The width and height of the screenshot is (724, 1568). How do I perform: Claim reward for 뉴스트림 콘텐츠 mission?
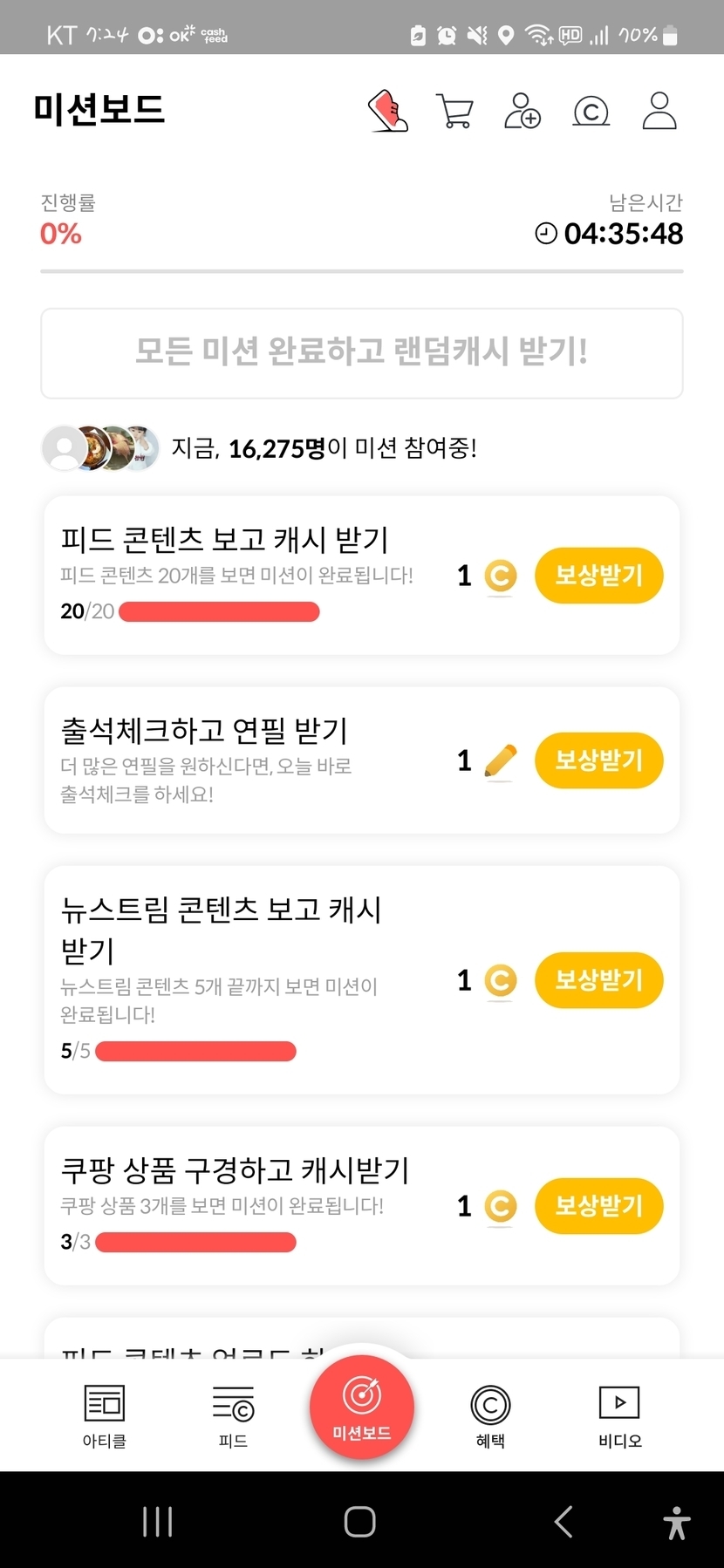click(x=598, y=980)
